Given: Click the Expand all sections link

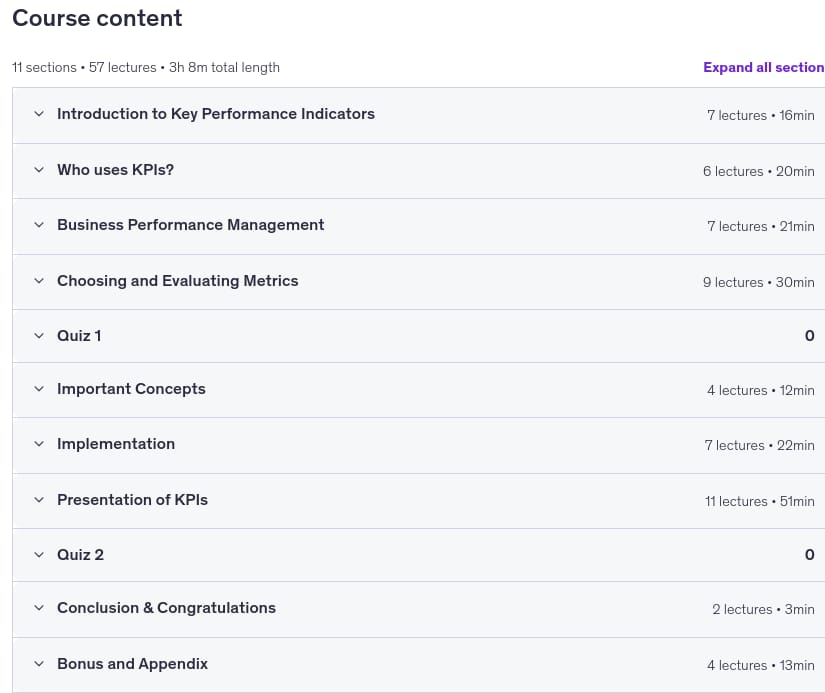Looking at the screenshot, I should coord(764,67).
